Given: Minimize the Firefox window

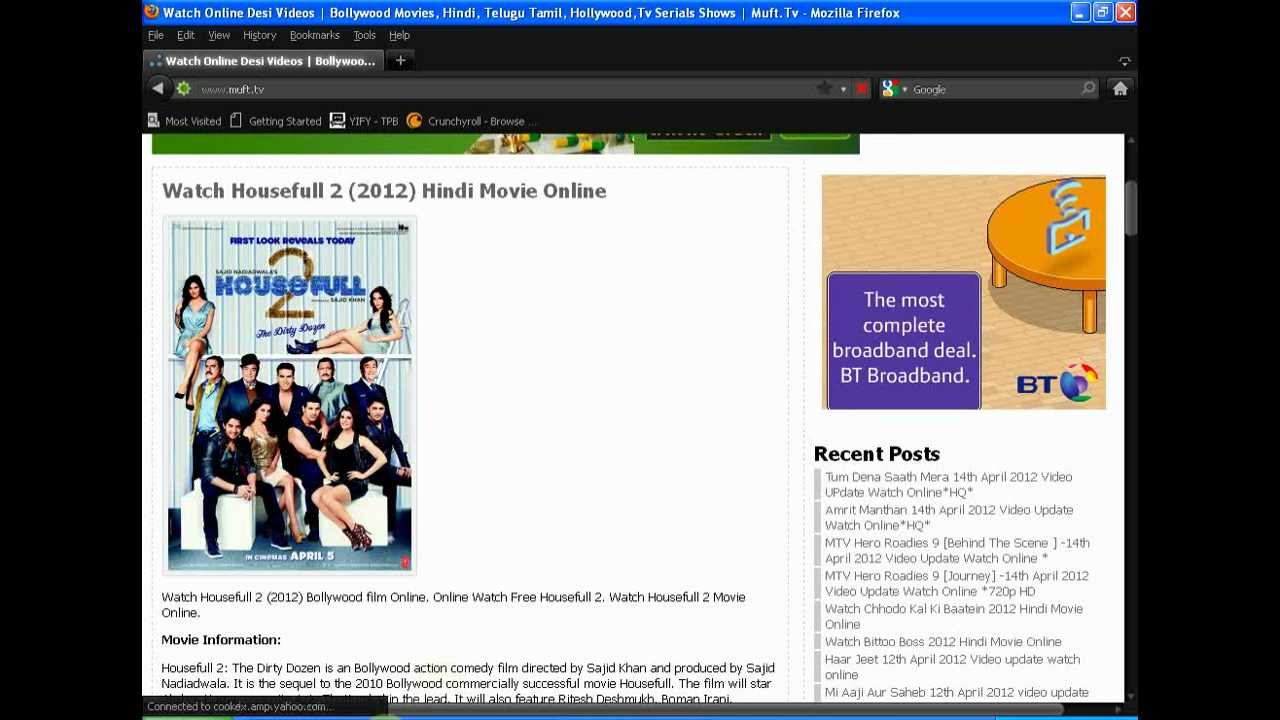Looking at the screenshot, I should (x=1079, y=12).
